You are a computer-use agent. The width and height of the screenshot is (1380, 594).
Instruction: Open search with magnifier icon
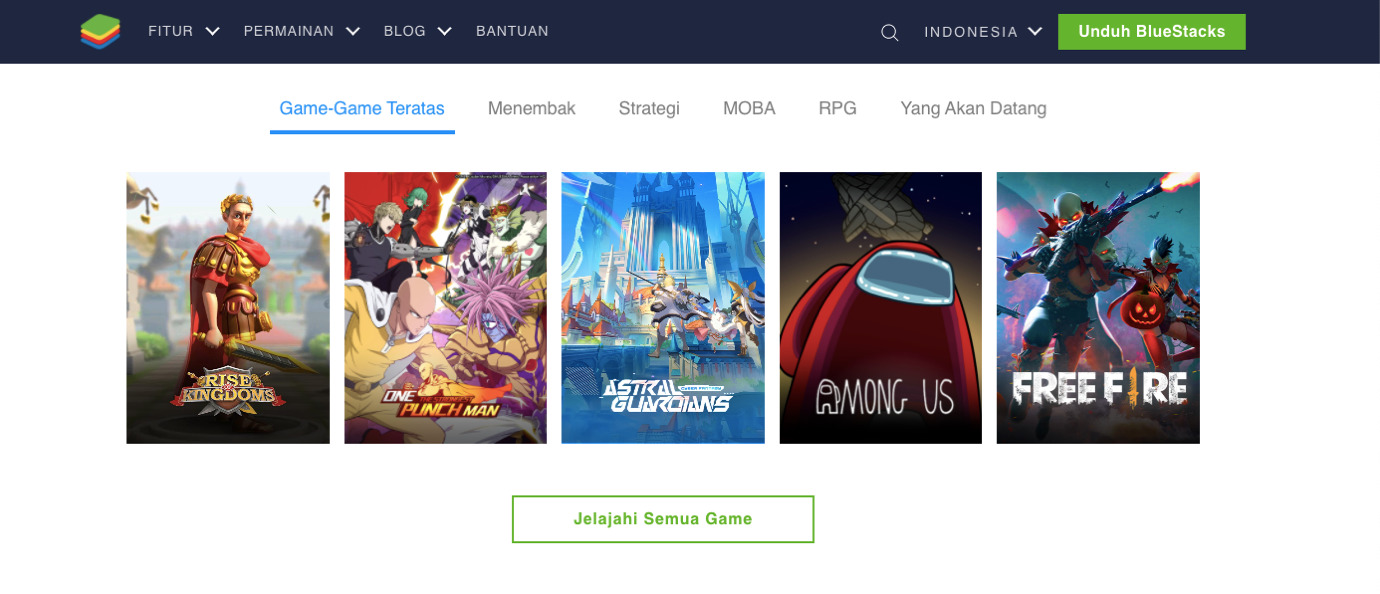[x=889, y=32]
